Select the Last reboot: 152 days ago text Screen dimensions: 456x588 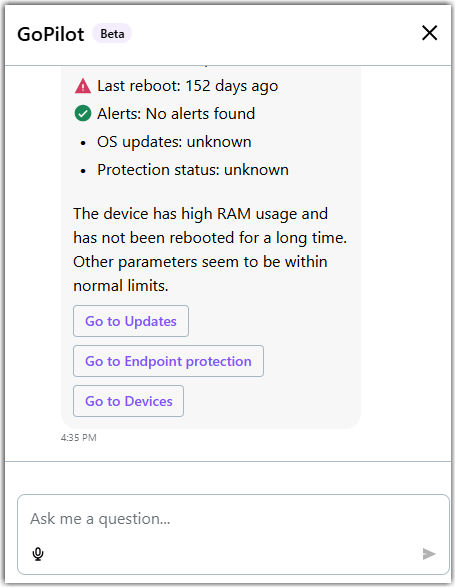tap(188, 86)
